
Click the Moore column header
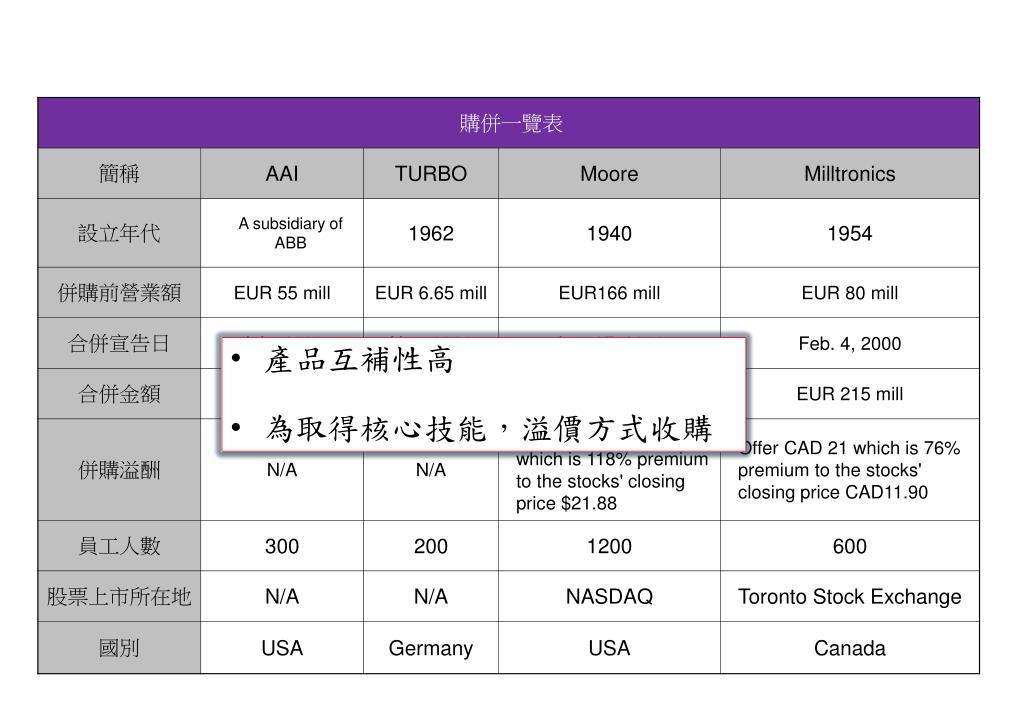(609, 174)
